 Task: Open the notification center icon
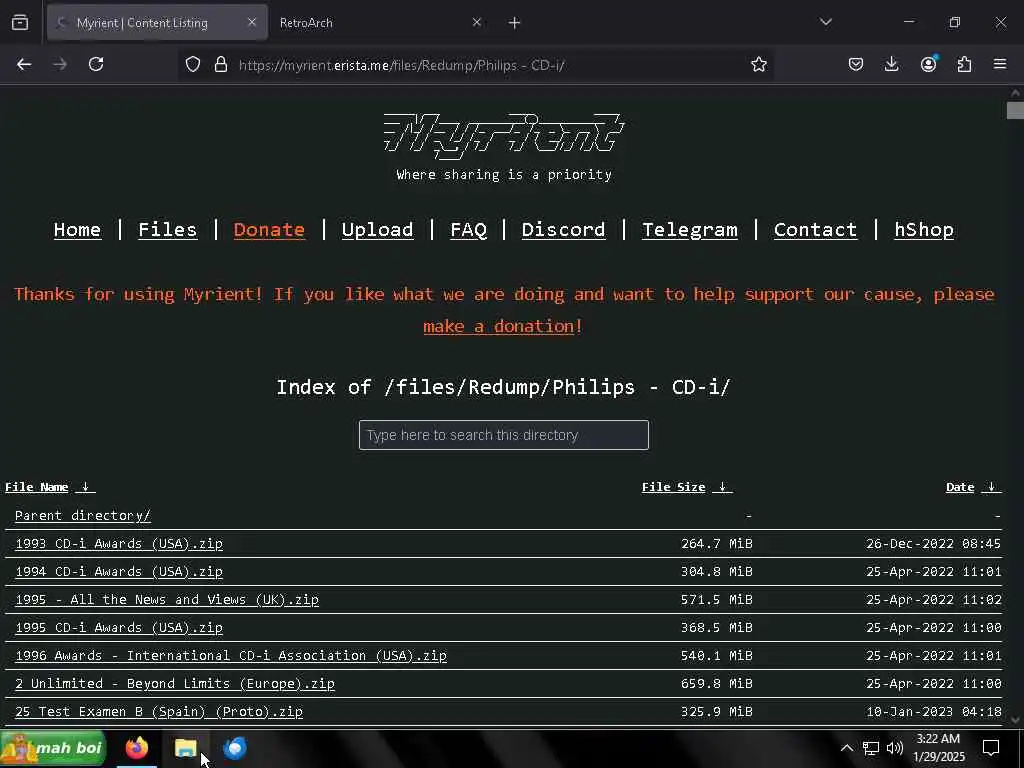coord(991,748)
